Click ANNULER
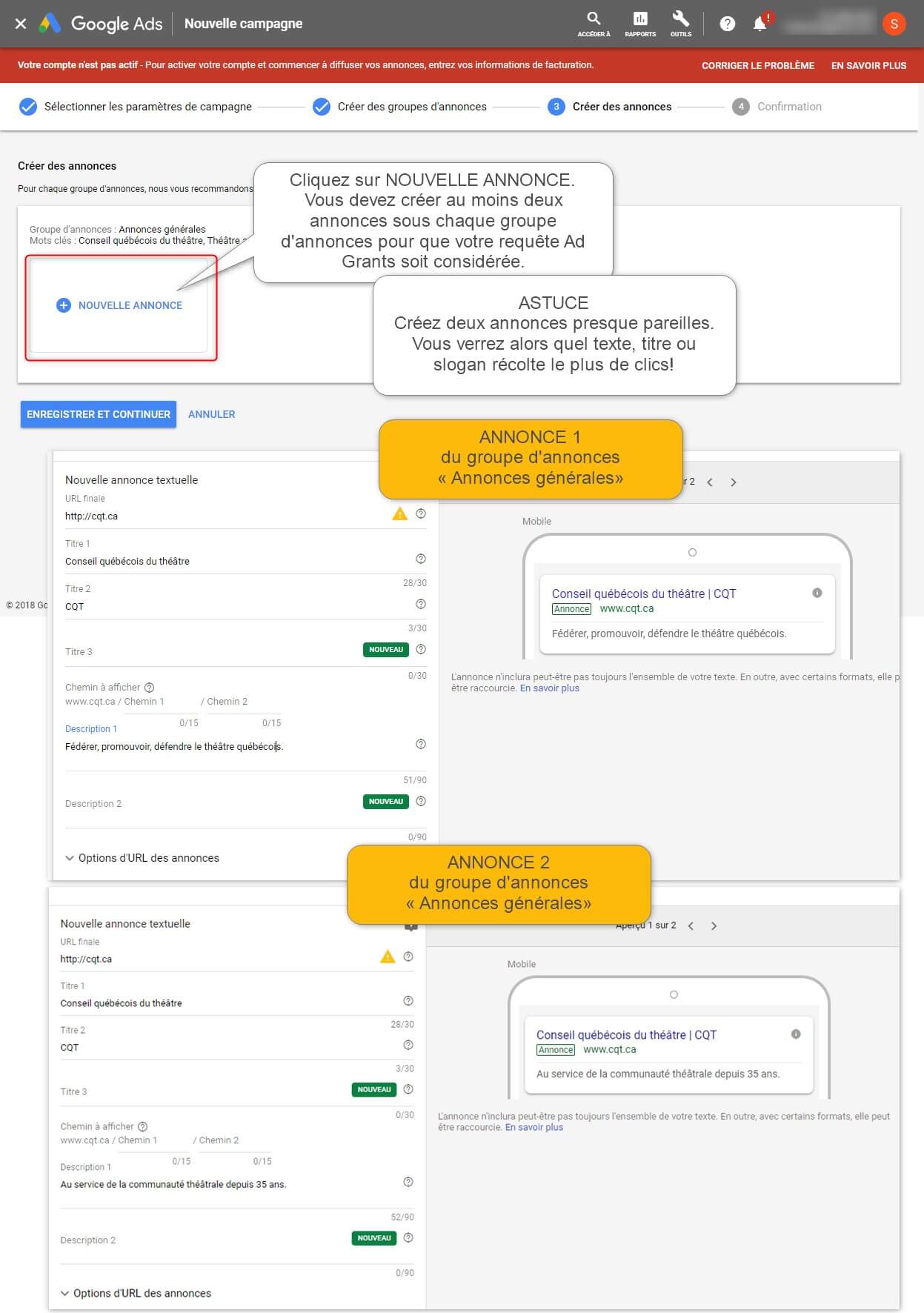 [x=212, y=414]
